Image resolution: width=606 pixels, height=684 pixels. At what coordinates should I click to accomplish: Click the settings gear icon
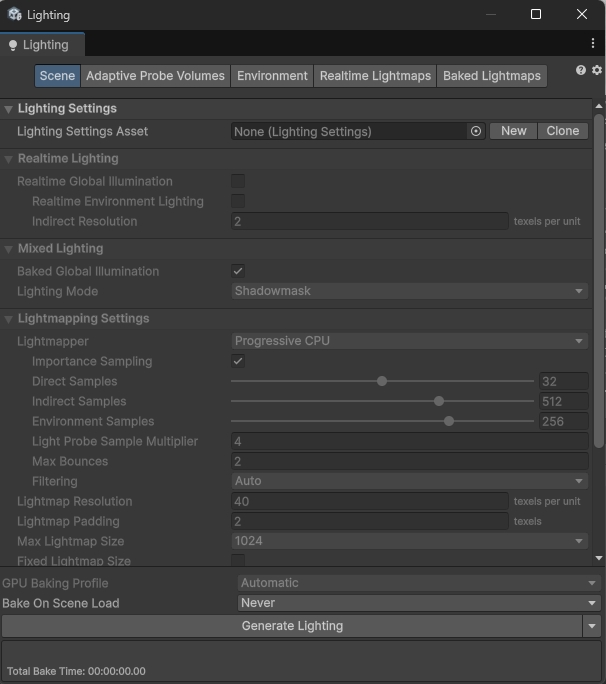click(x=597, y=70)
